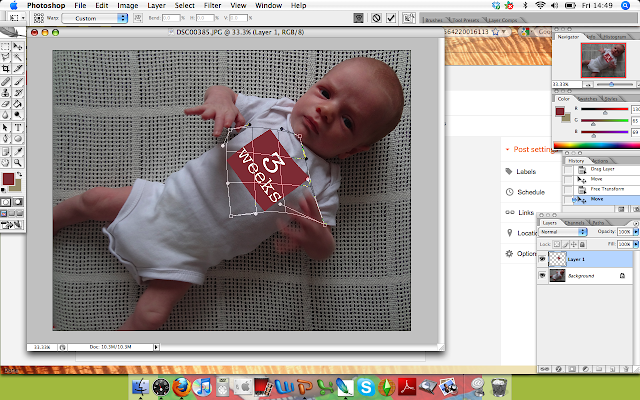Open the Filter menu

212,5
